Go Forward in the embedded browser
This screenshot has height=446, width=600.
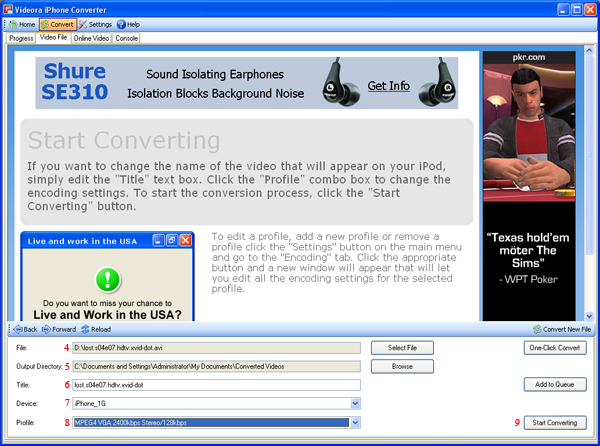(x=59, y=329)
